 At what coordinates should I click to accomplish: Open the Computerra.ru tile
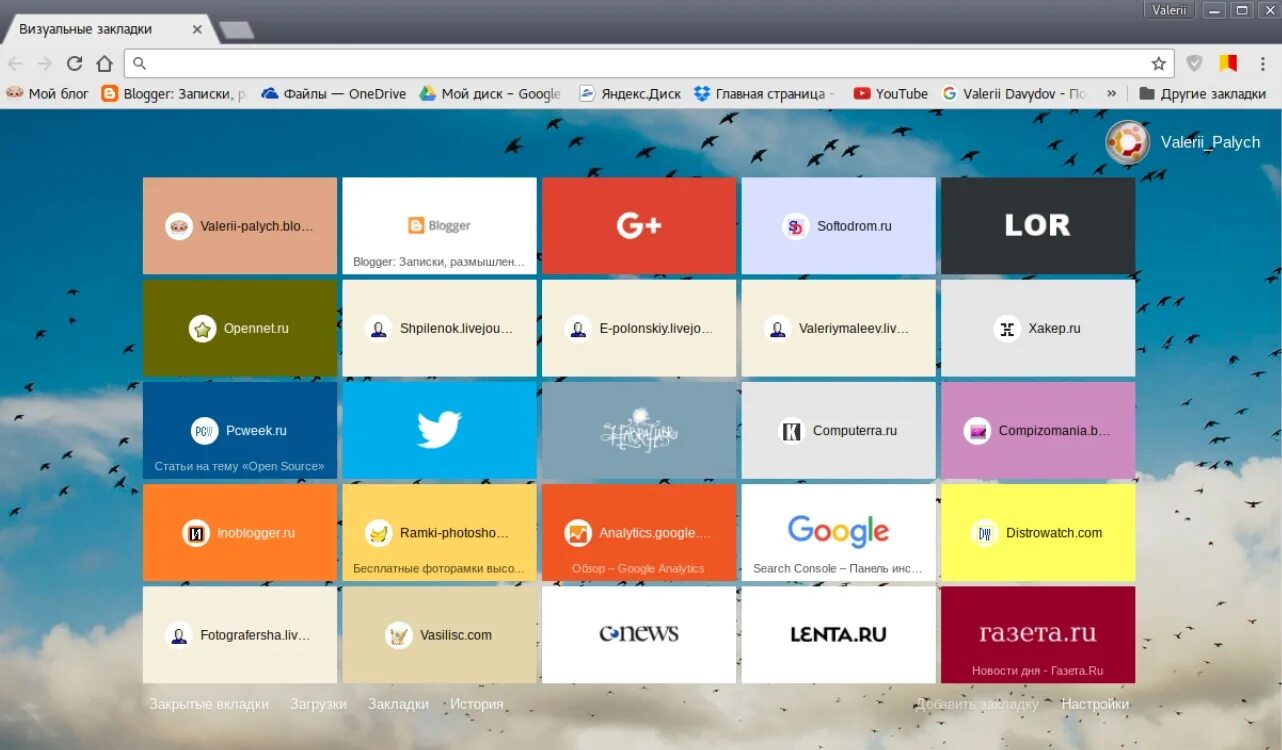click(838, 430)
